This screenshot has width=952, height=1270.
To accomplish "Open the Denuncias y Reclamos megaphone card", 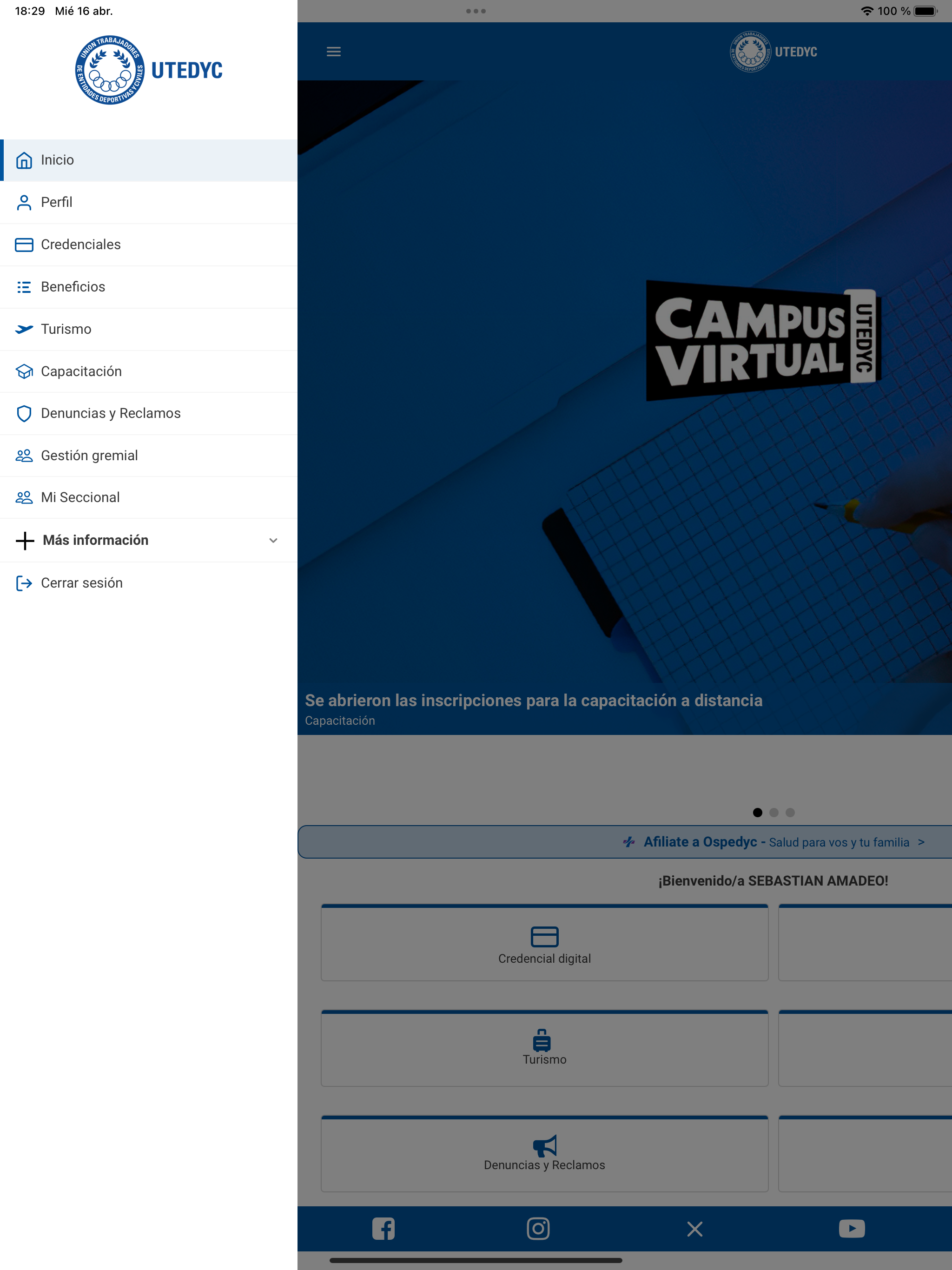I will 544,1154.
